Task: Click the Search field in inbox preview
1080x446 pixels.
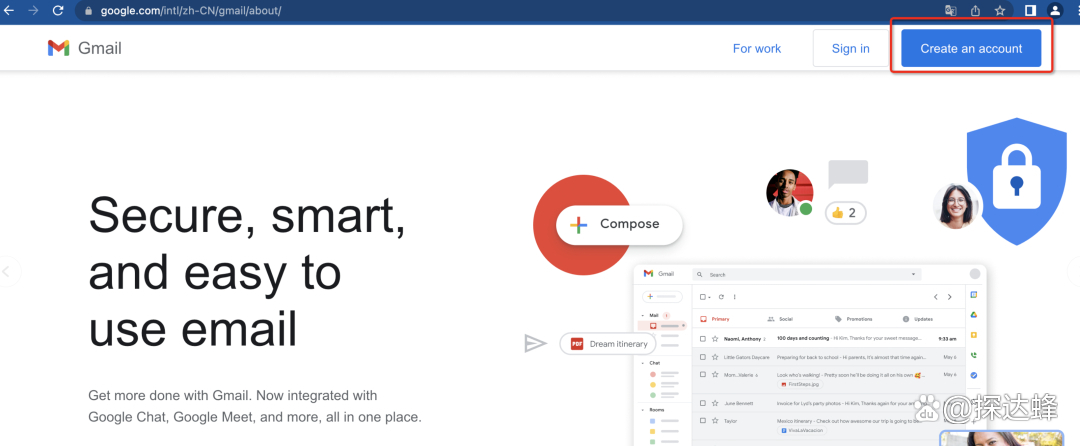Action: 807,274
